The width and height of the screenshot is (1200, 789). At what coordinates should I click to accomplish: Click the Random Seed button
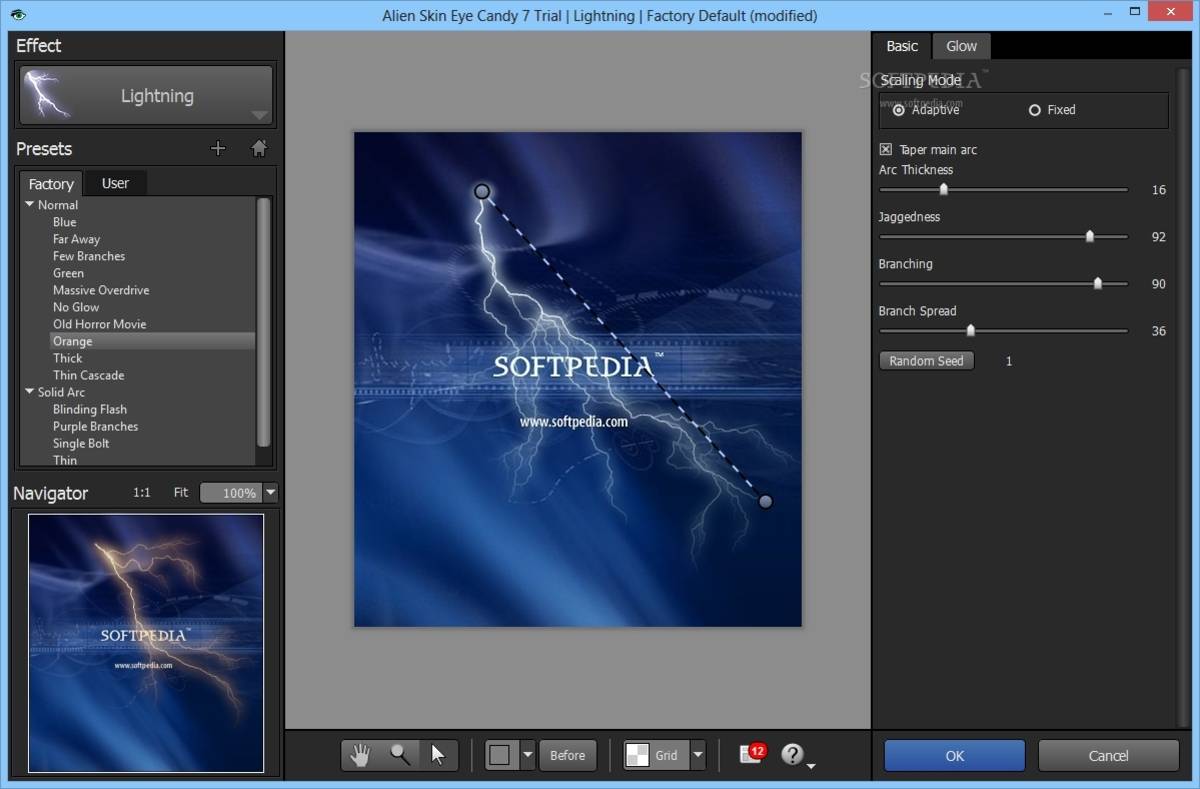pos(926,361)
